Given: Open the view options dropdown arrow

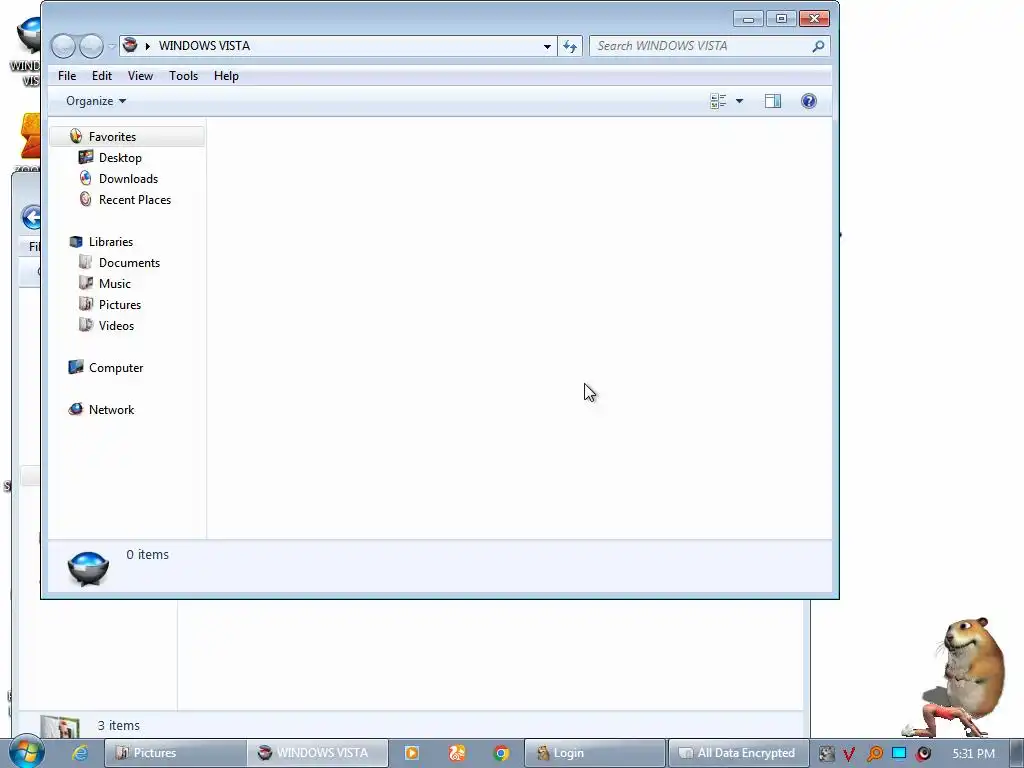Looking at the screenshot, I should 739,101.
